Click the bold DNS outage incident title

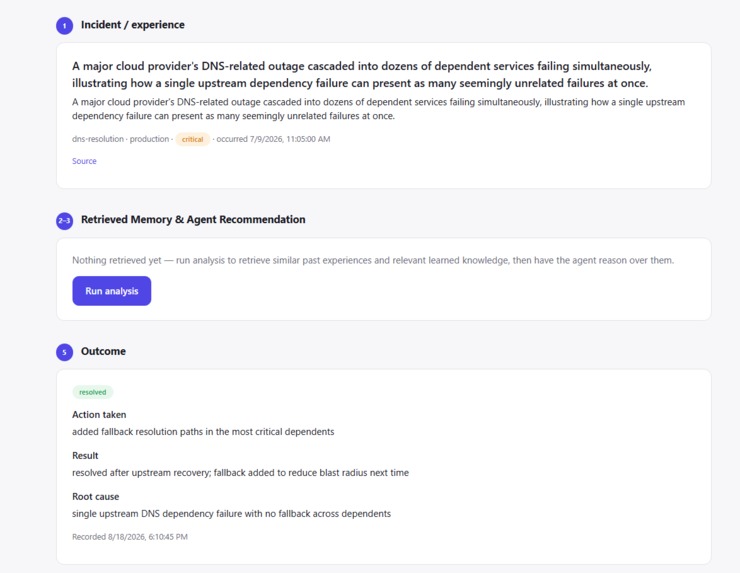coord(362,75)
